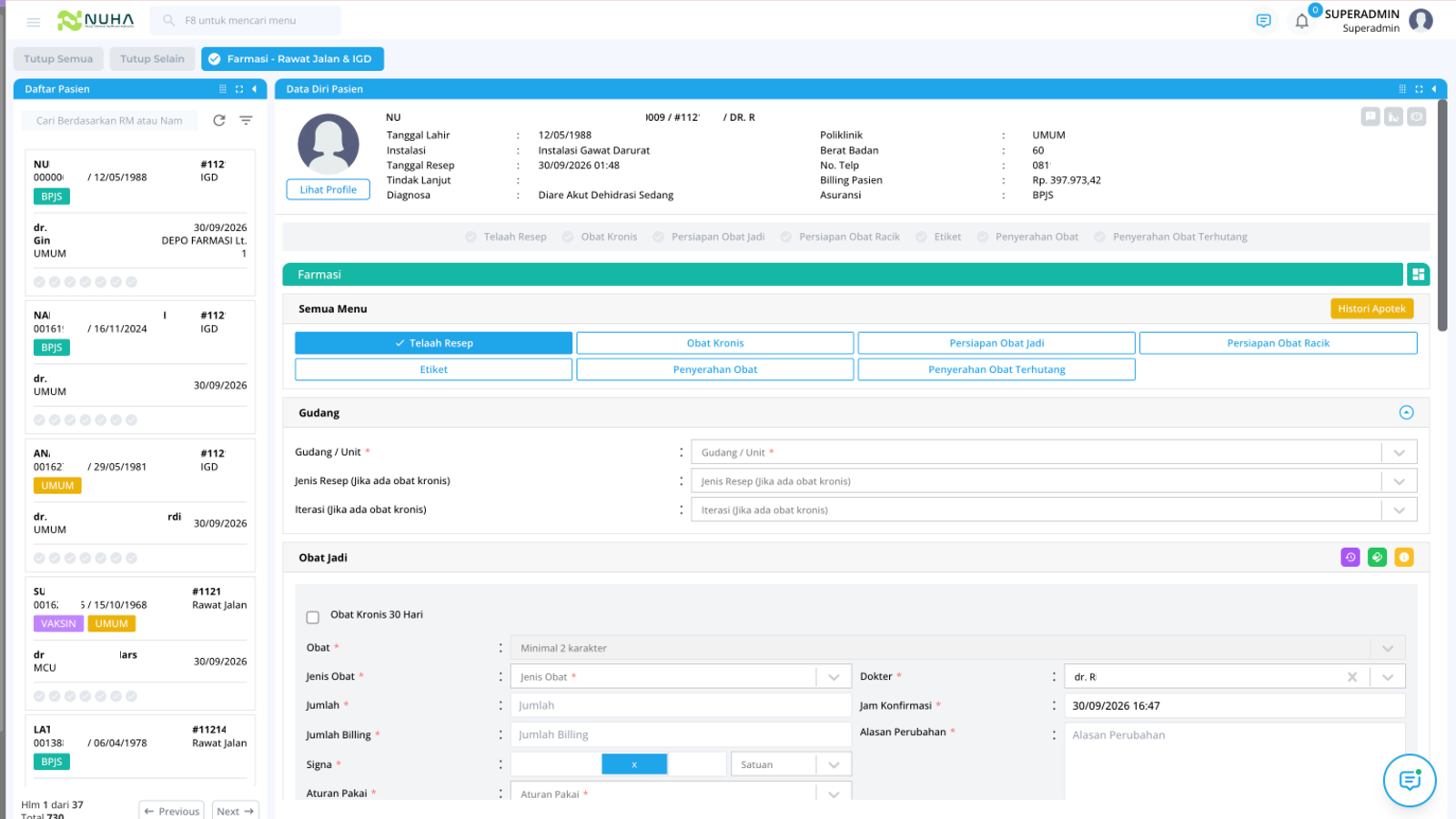Viewport: 1456px width, 819px height.
Task: Toggle the Farmasi grid layout icon
Action: click(x=1418, y=274)
